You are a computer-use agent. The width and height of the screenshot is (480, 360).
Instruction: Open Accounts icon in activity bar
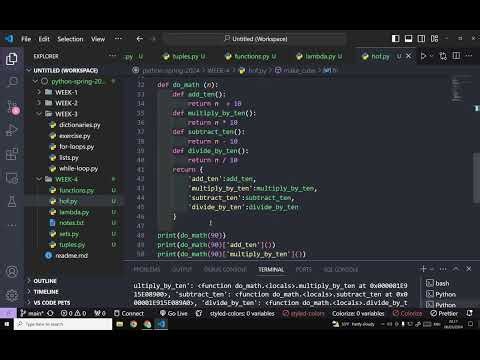(x=12, y=272)
